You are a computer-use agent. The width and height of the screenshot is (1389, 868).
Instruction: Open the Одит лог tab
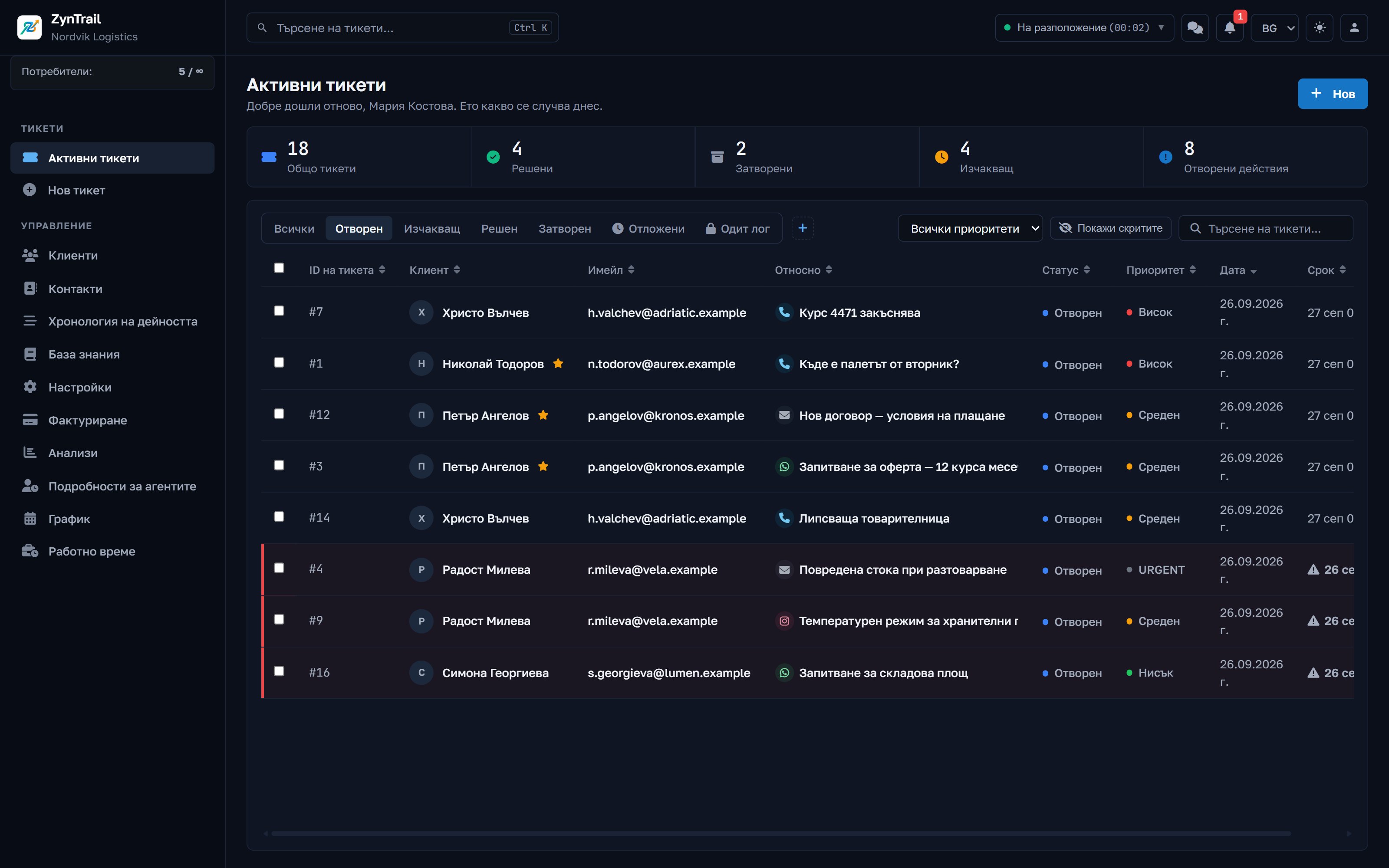point(737,228)
